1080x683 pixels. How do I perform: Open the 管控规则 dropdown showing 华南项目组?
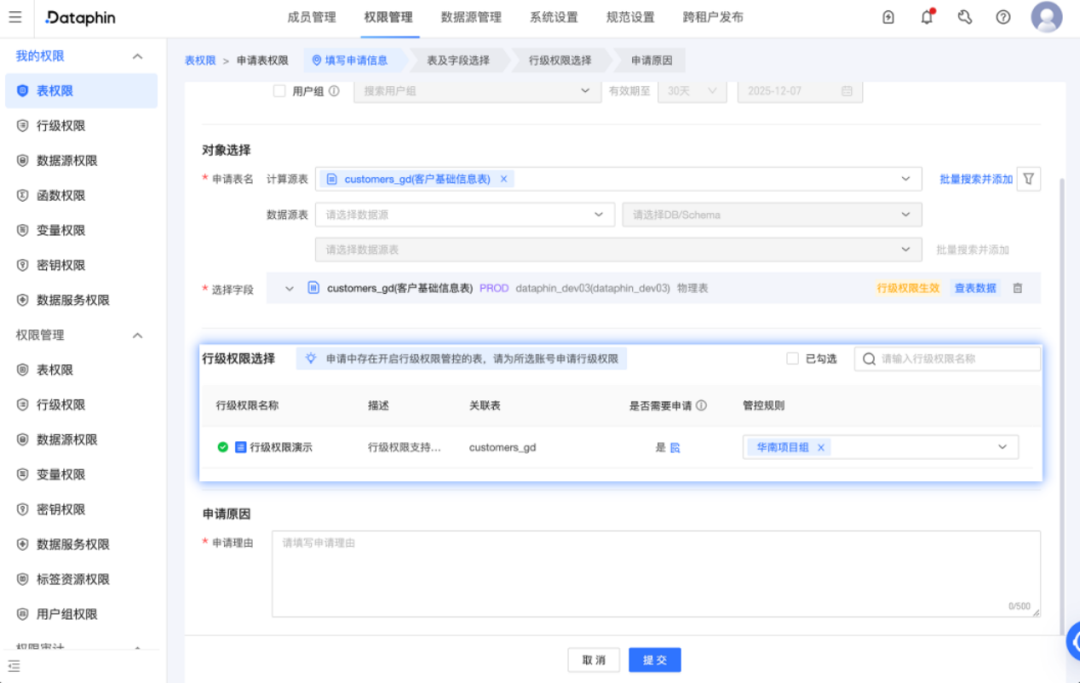tap(1002, 447)
